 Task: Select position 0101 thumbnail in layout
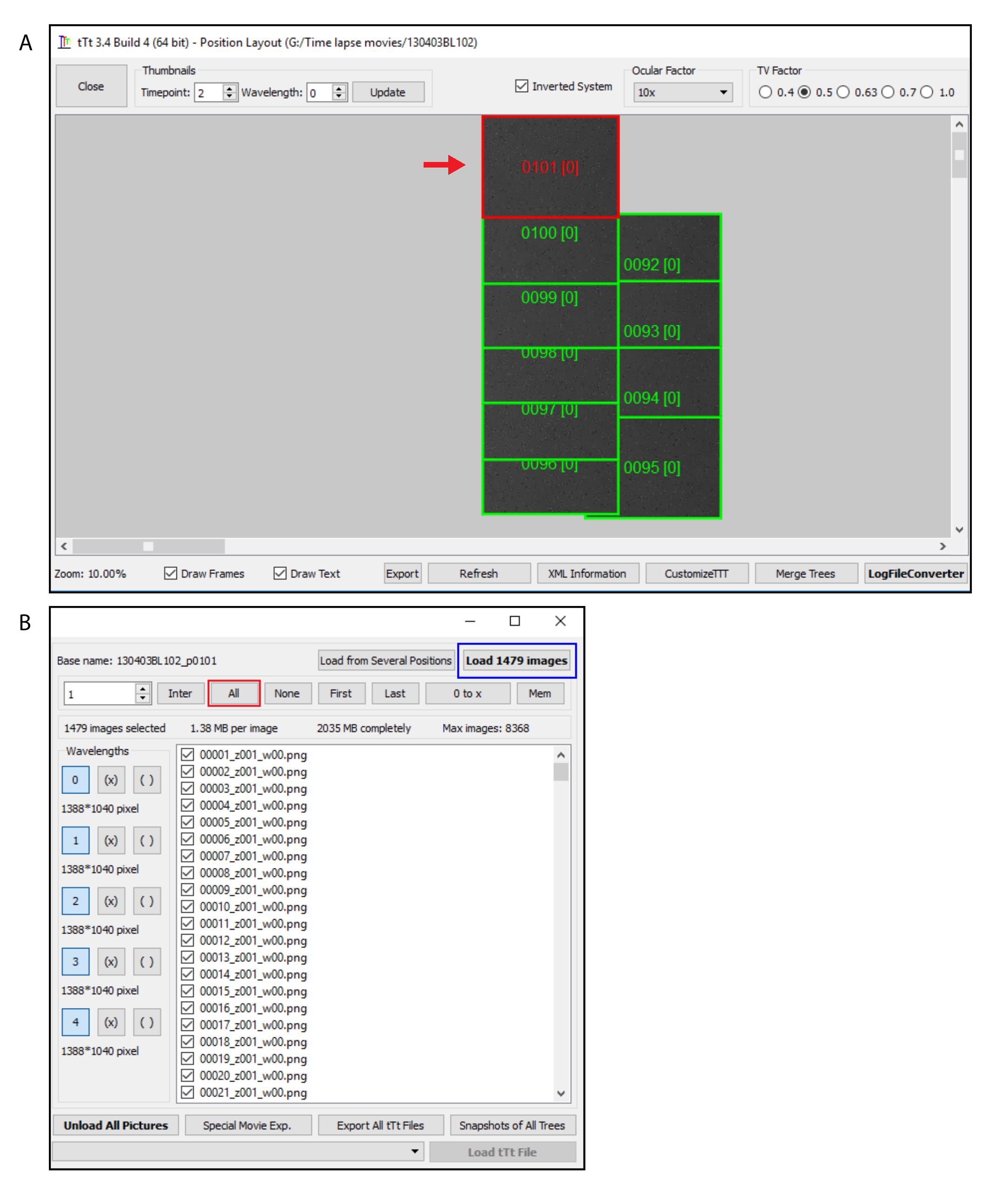point(550,167)
